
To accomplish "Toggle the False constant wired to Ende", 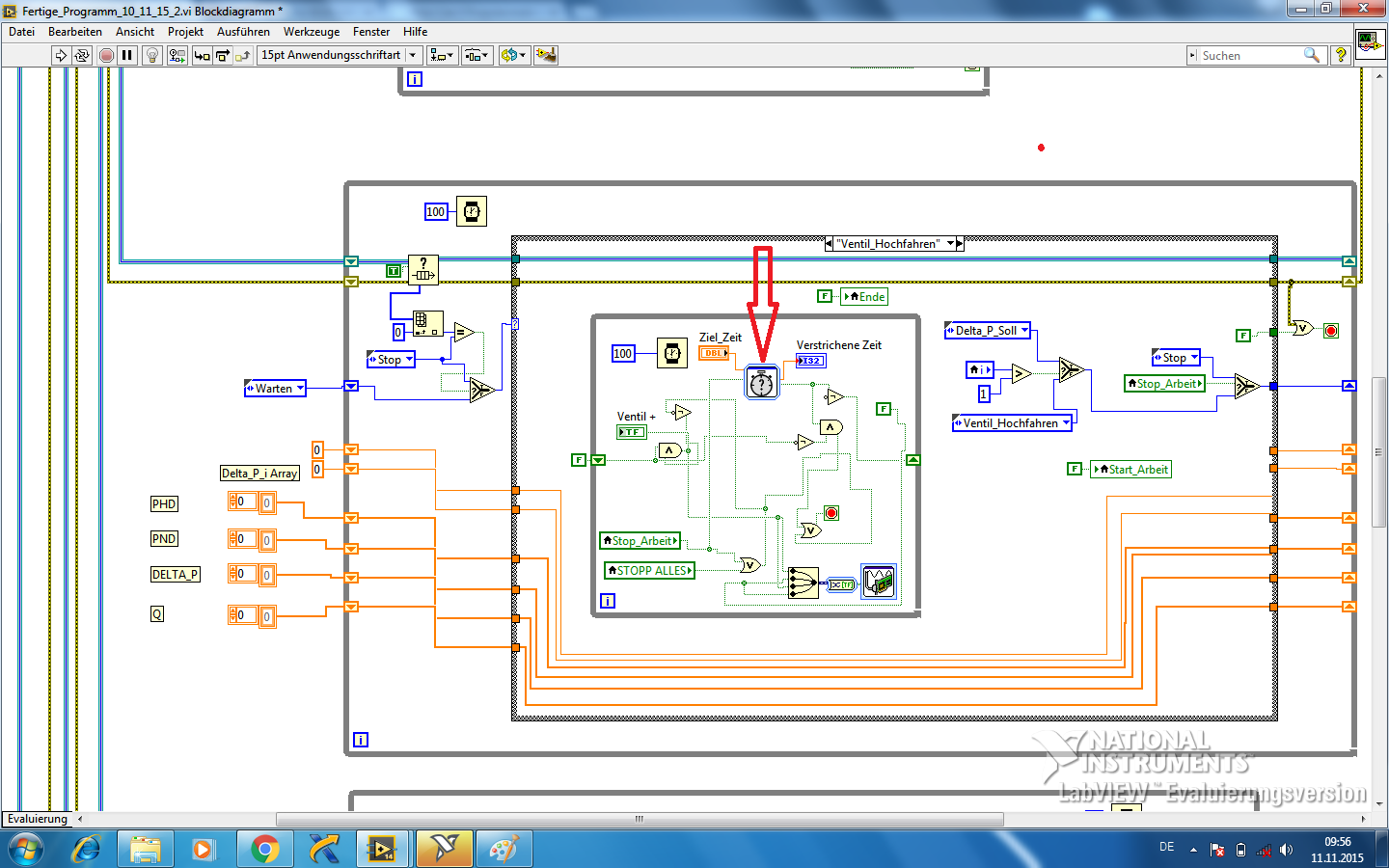I will 825,296.
